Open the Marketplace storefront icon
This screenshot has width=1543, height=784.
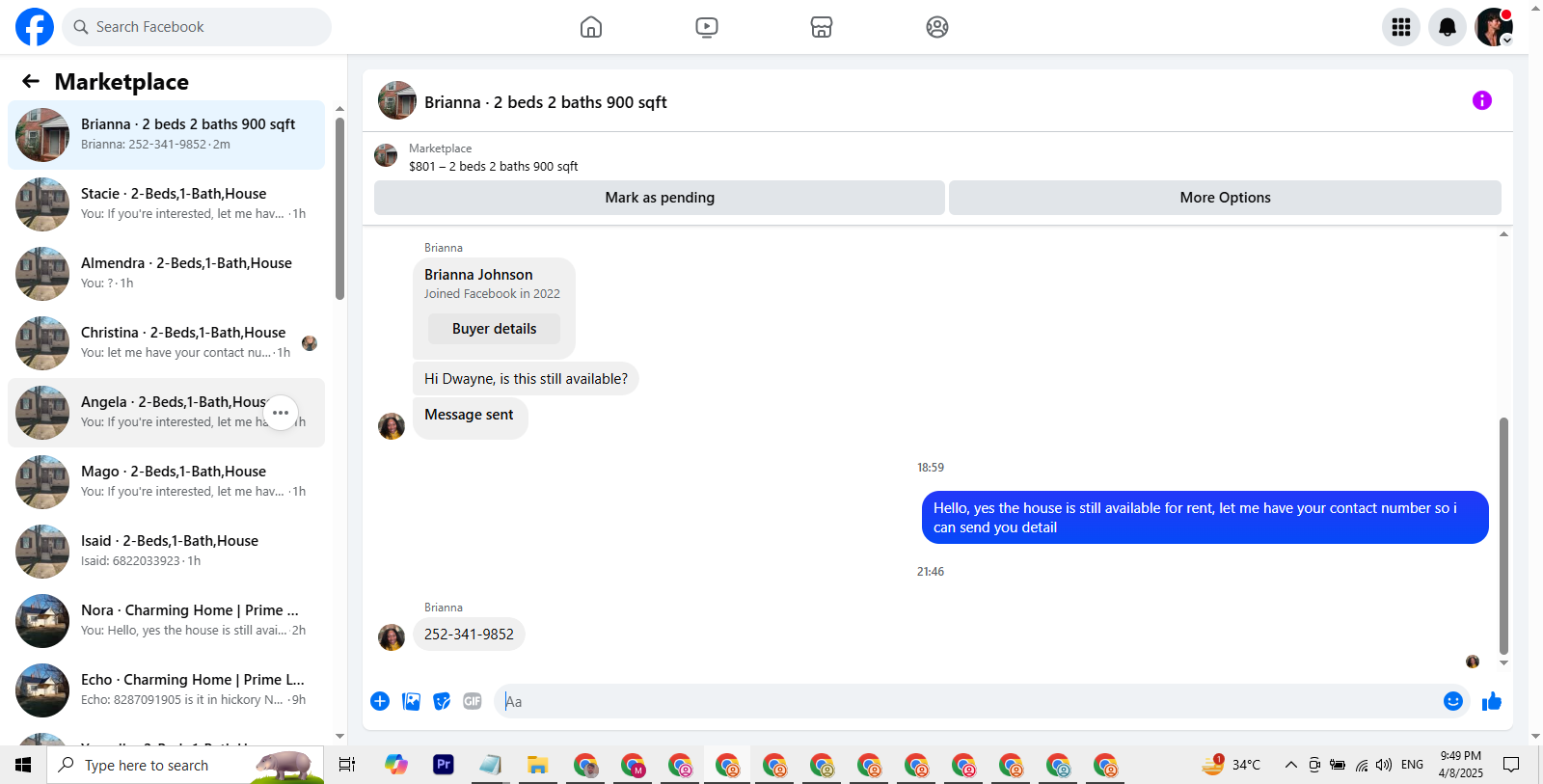pos(822,27)
